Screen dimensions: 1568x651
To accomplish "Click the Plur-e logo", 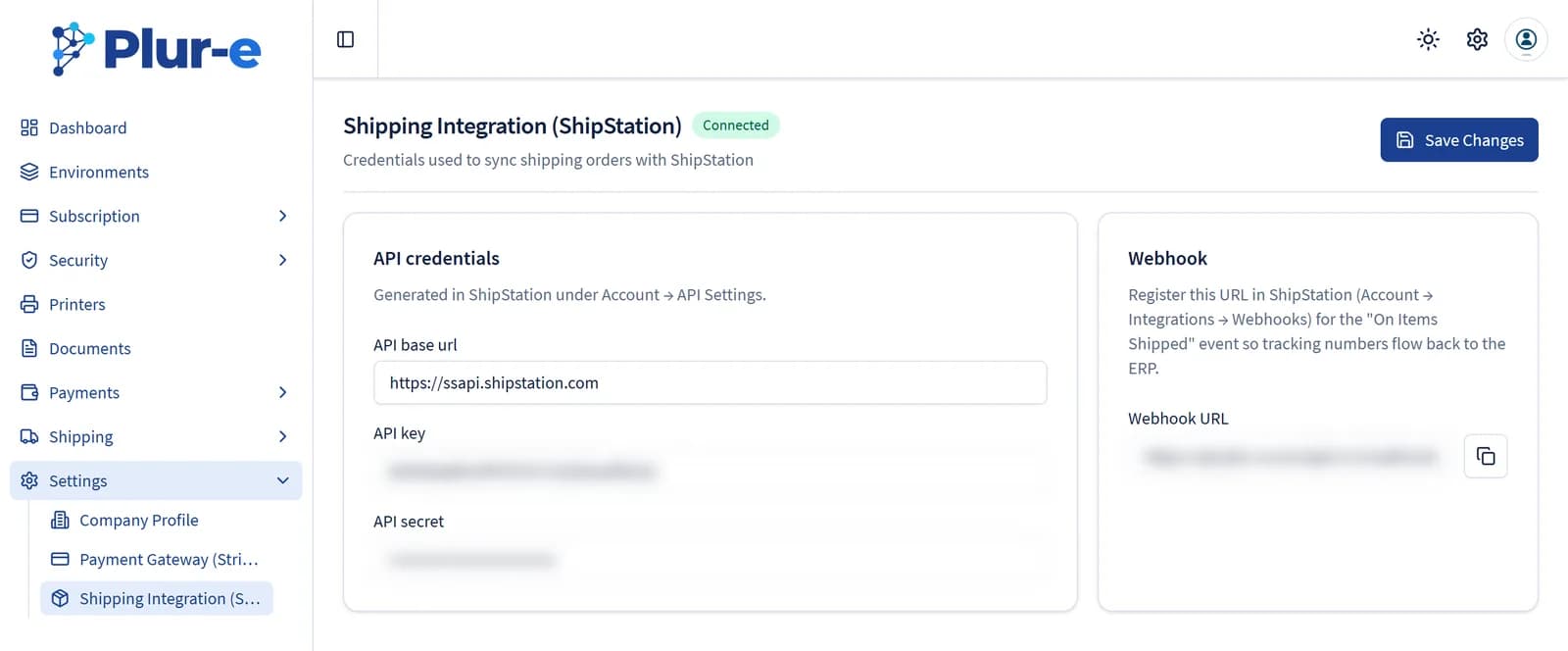I will [157, 48].
